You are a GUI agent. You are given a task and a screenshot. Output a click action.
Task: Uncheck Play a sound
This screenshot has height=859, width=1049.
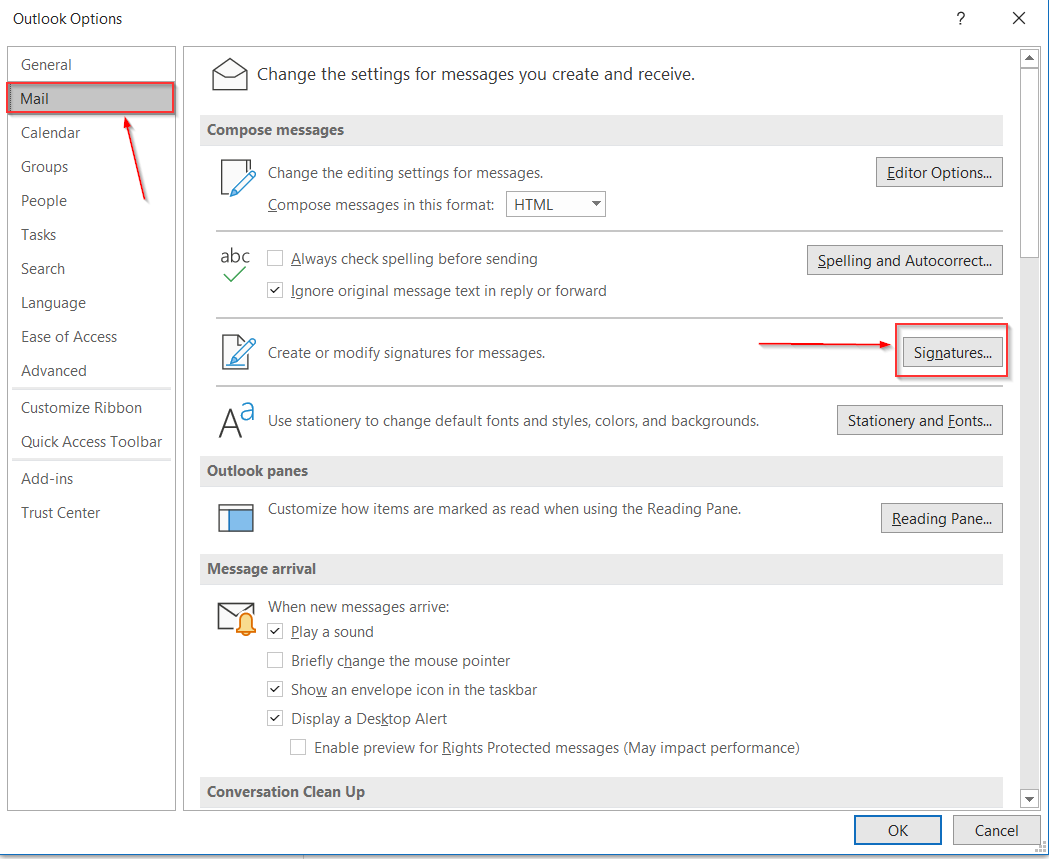[x=275, y=631]
